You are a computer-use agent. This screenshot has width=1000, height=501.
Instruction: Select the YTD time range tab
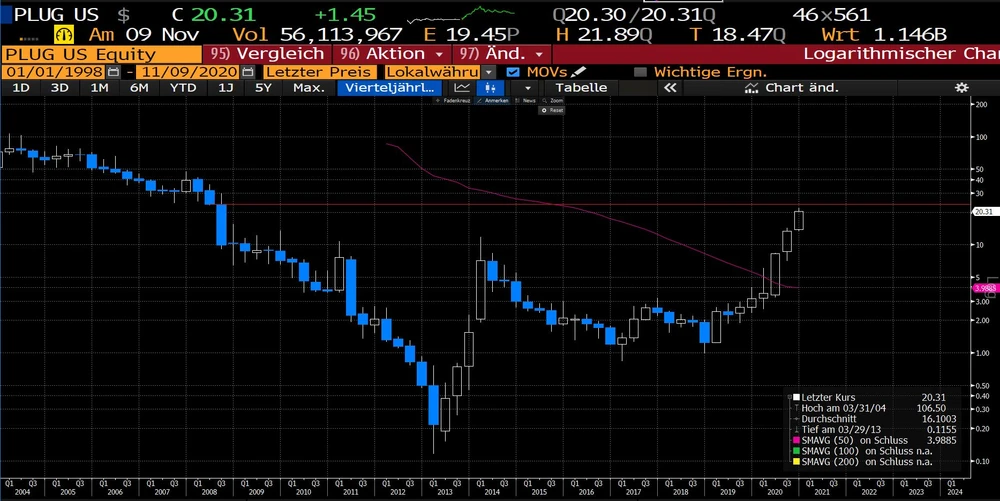pyautogui.click(x=183, y=88)
